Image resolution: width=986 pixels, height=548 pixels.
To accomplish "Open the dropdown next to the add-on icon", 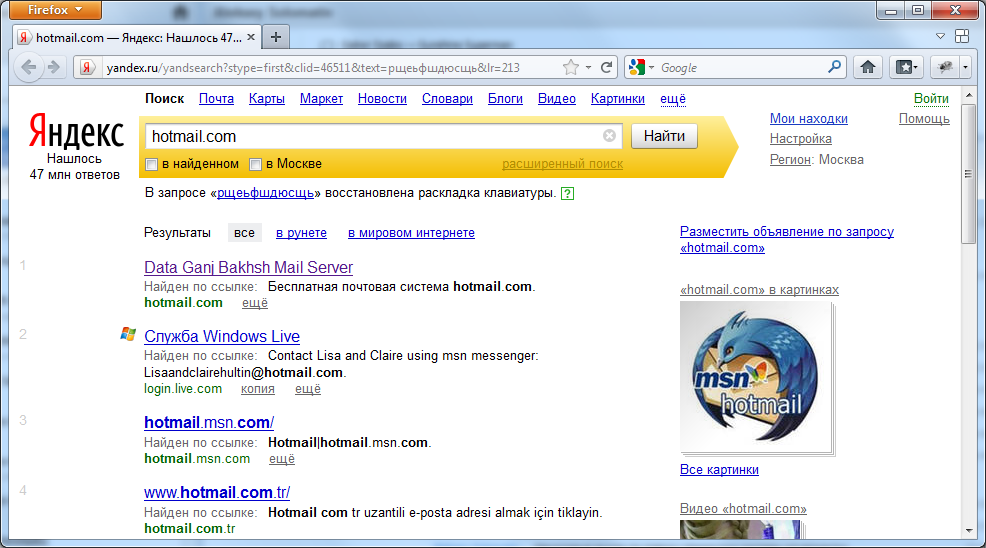I will [x=965, y=67].
